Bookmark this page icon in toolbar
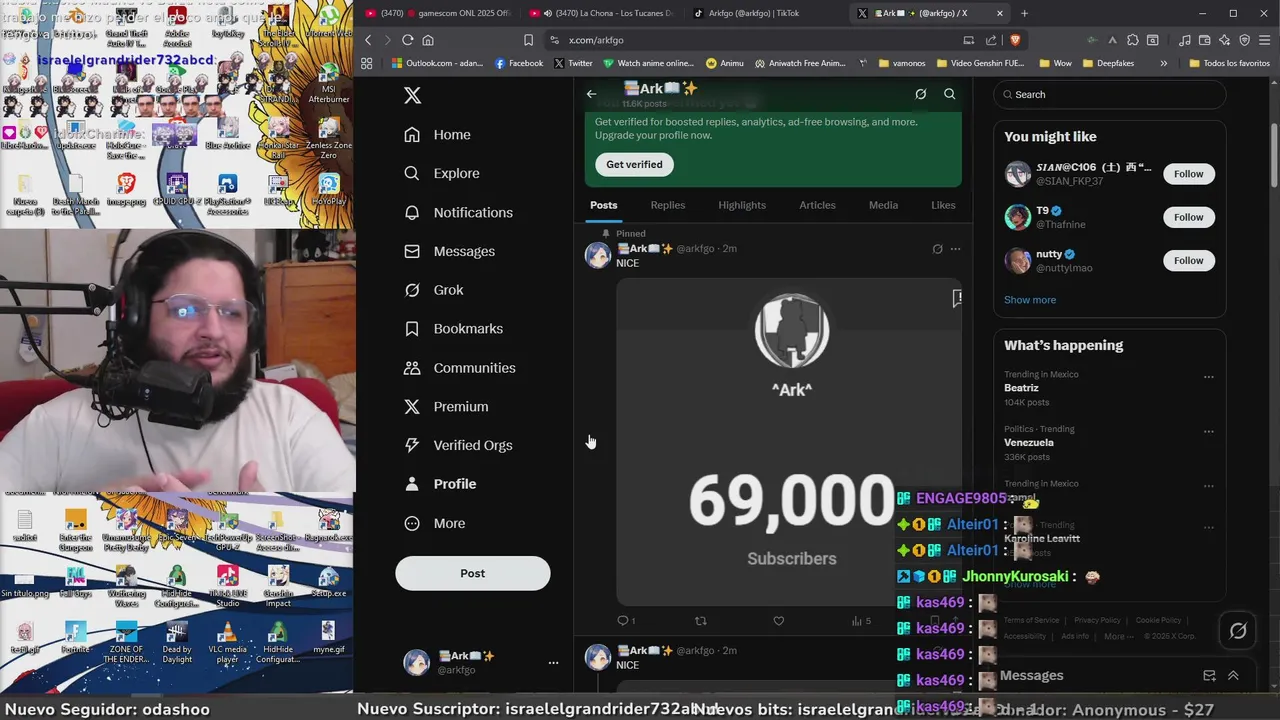1280x720 pixels. click(528, 40)
